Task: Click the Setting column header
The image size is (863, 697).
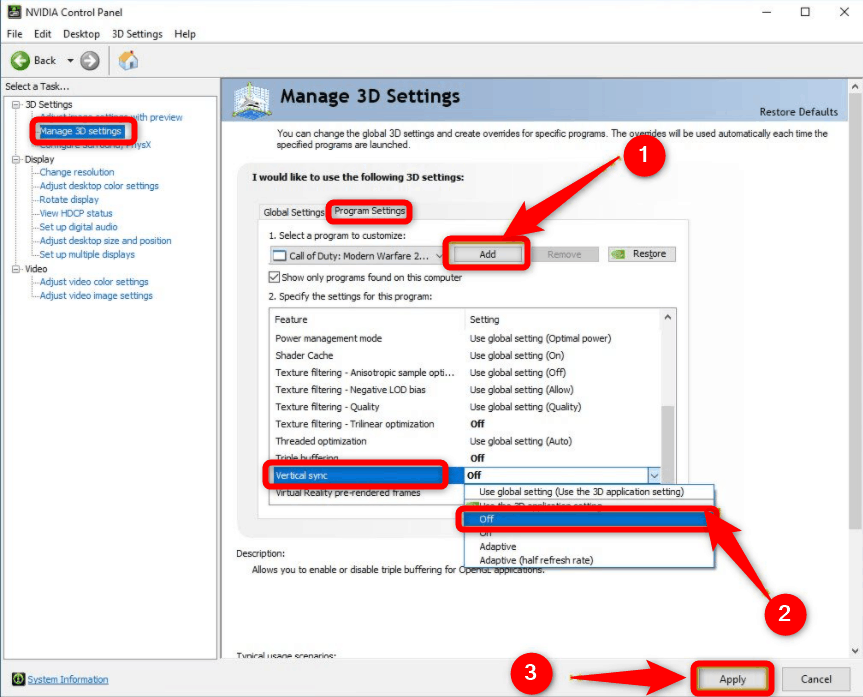Action: 562,319
